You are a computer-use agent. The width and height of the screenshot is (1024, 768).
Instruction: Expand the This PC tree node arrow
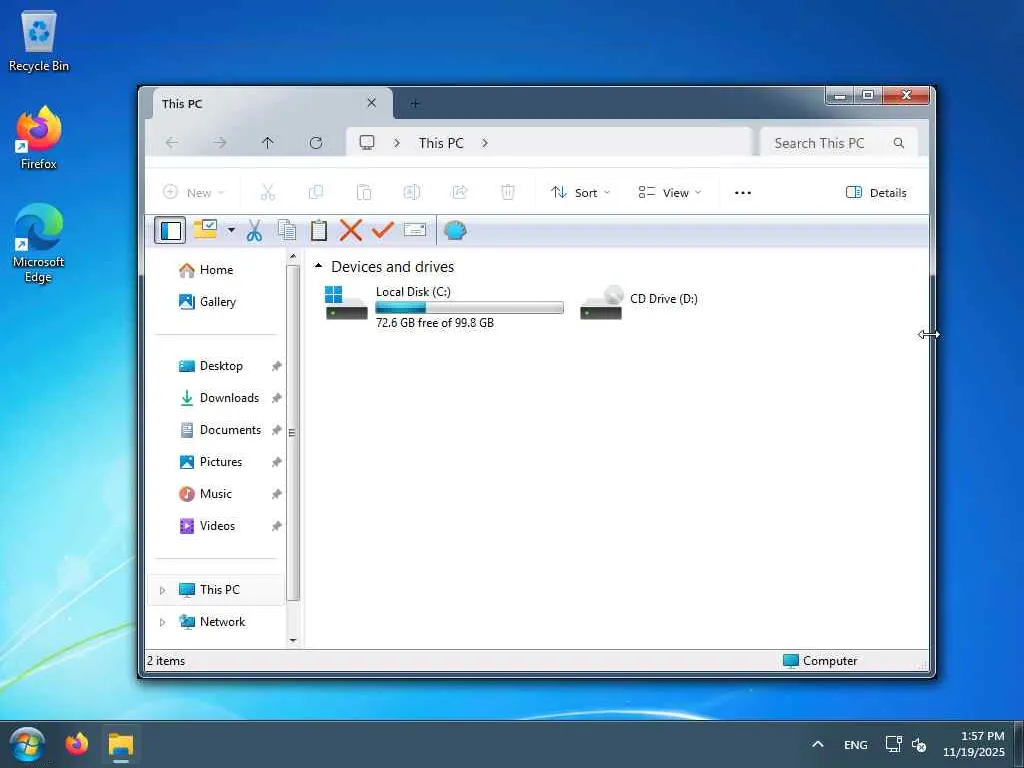(162, 590)
